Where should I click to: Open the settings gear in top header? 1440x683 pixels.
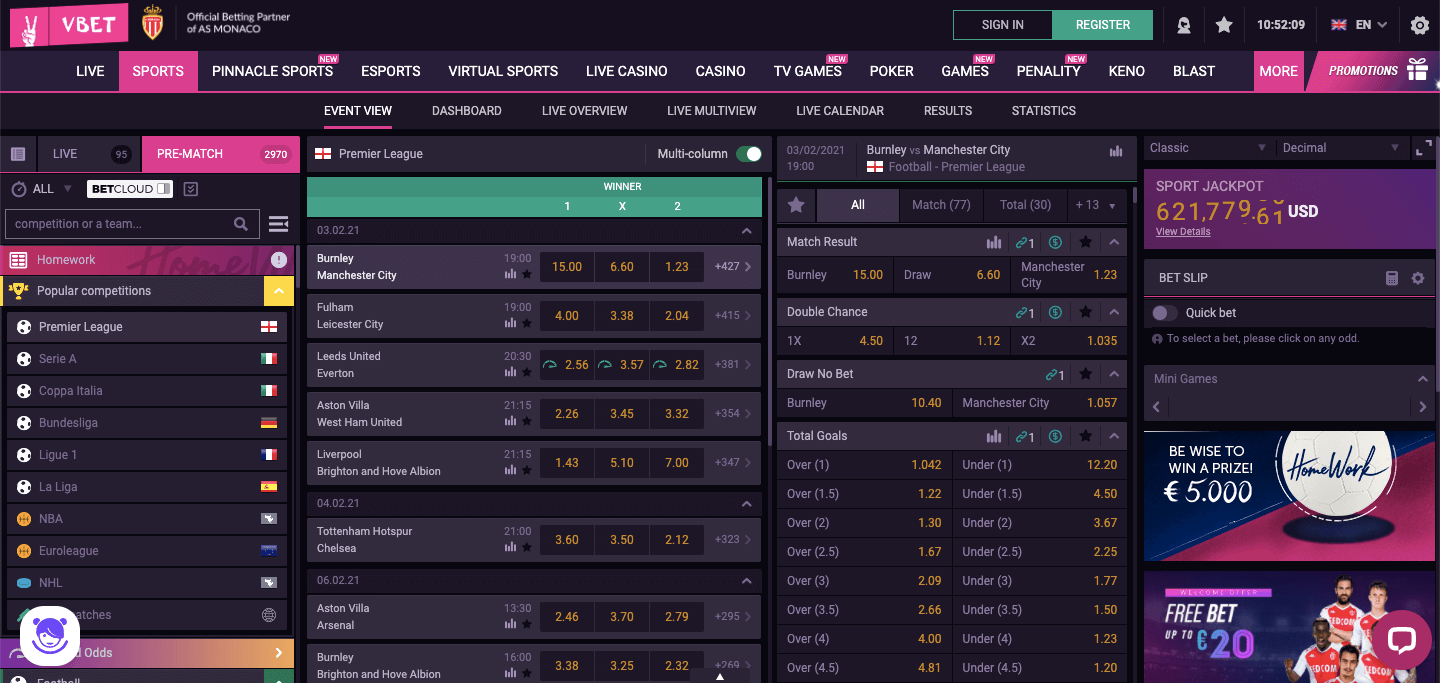1419,25
